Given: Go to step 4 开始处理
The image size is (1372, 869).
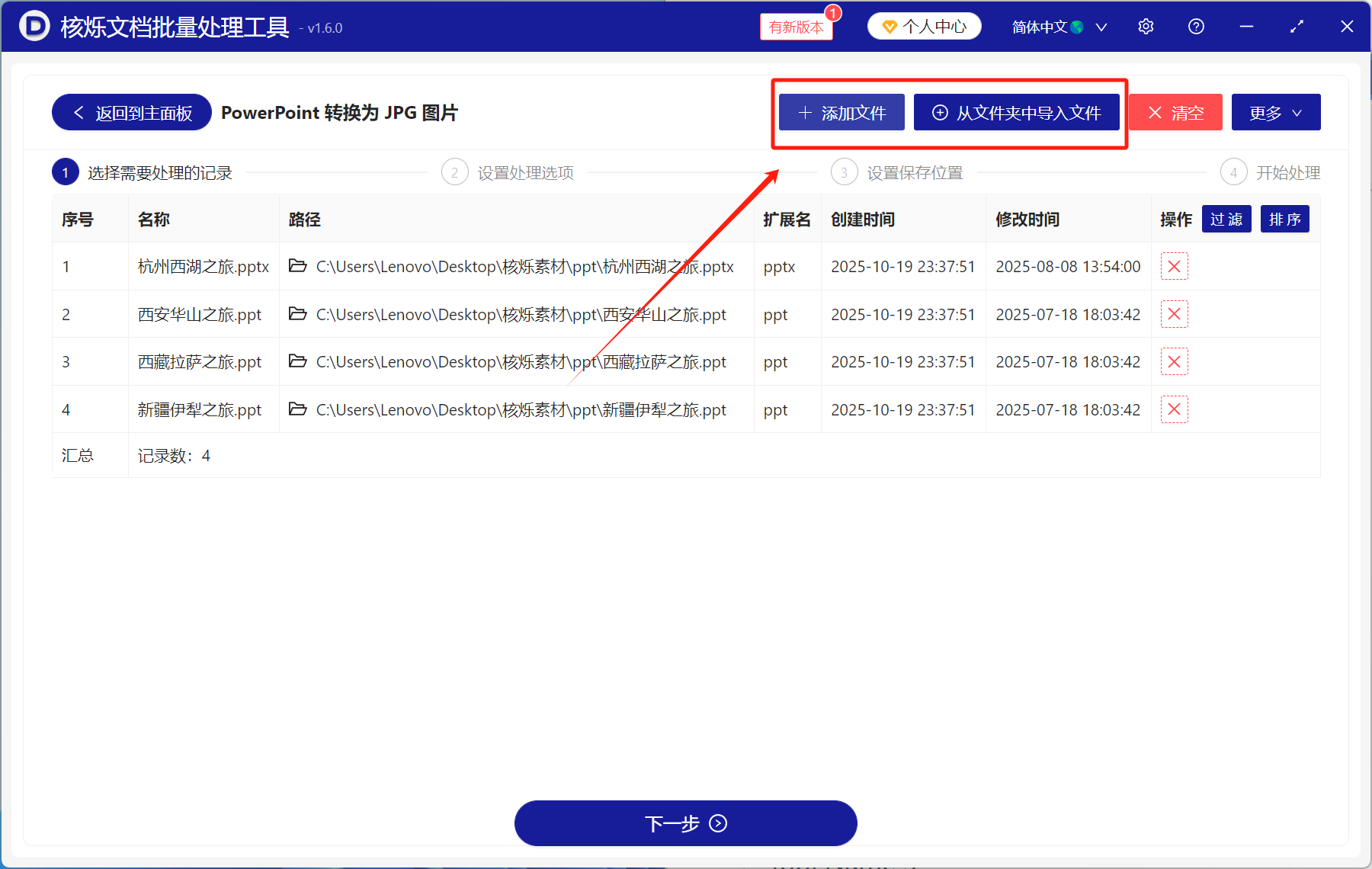Looking at the screenshot, I should 1271,173.
